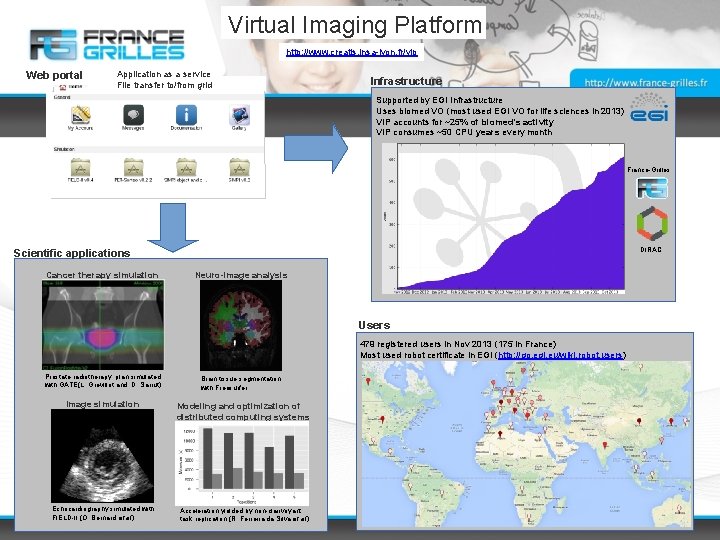720x540 pixels.
Task: Launch the SIMRI object simulation folder icon
Action: coord(186,167)
